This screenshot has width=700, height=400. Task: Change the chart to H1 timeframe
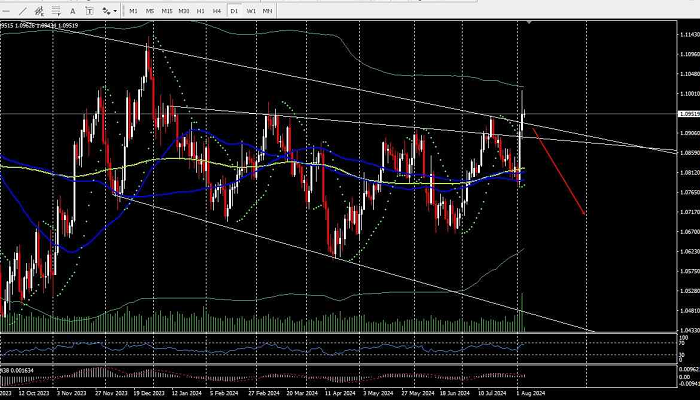pyautogui.click(x=200, y=10)
